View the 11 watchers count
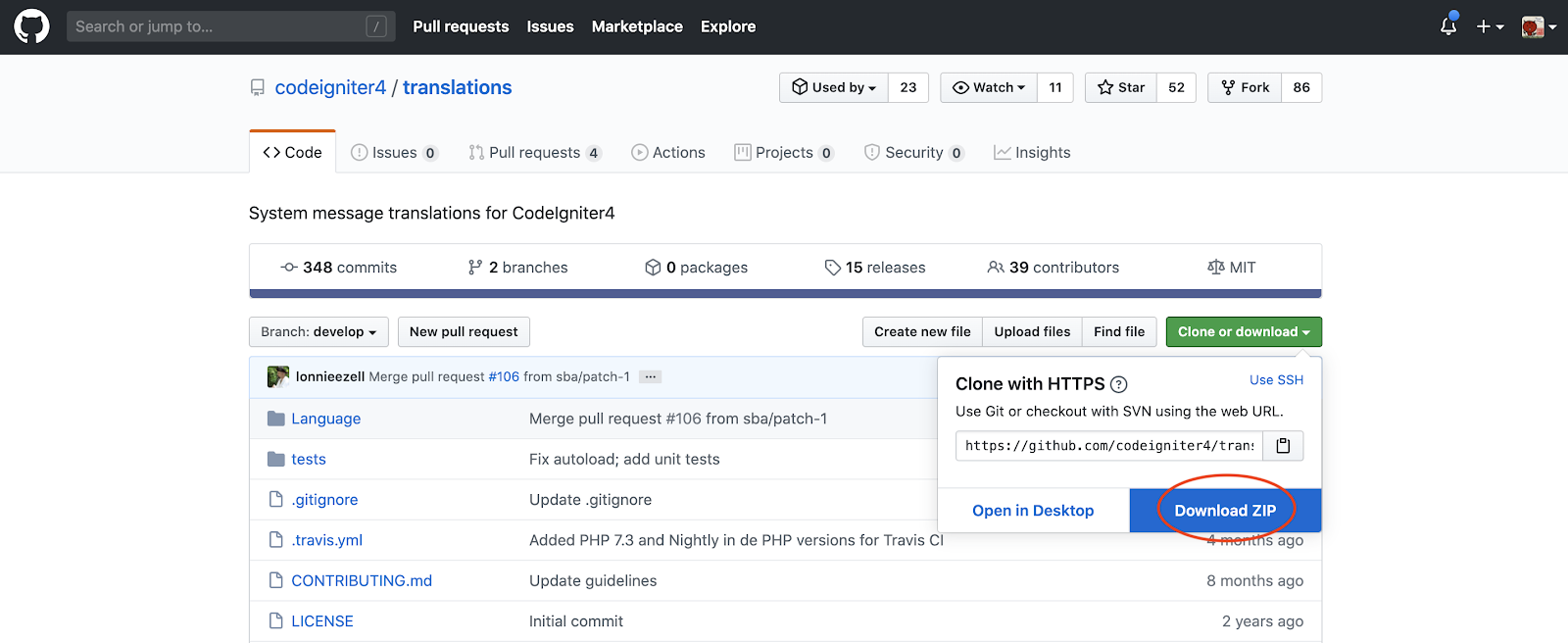The height and width of the screenshot is (643, 1568). coord(1055,87)
